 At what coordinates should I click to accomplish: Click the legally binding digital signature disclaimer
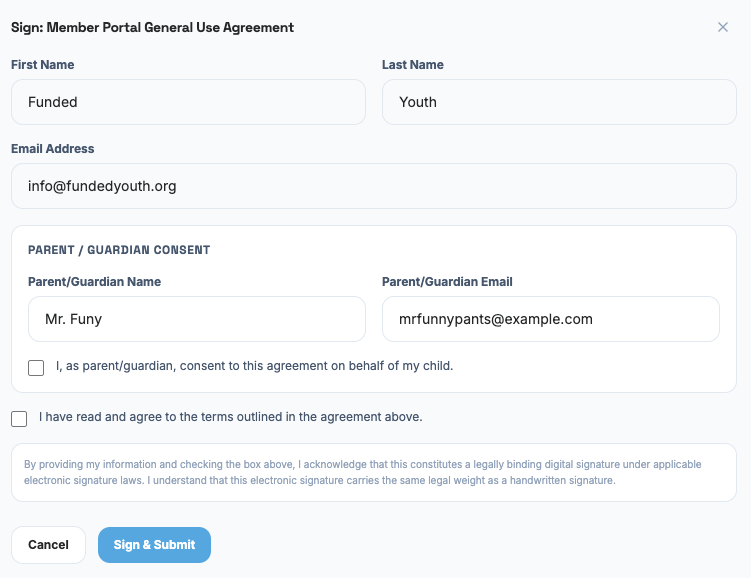362,472
